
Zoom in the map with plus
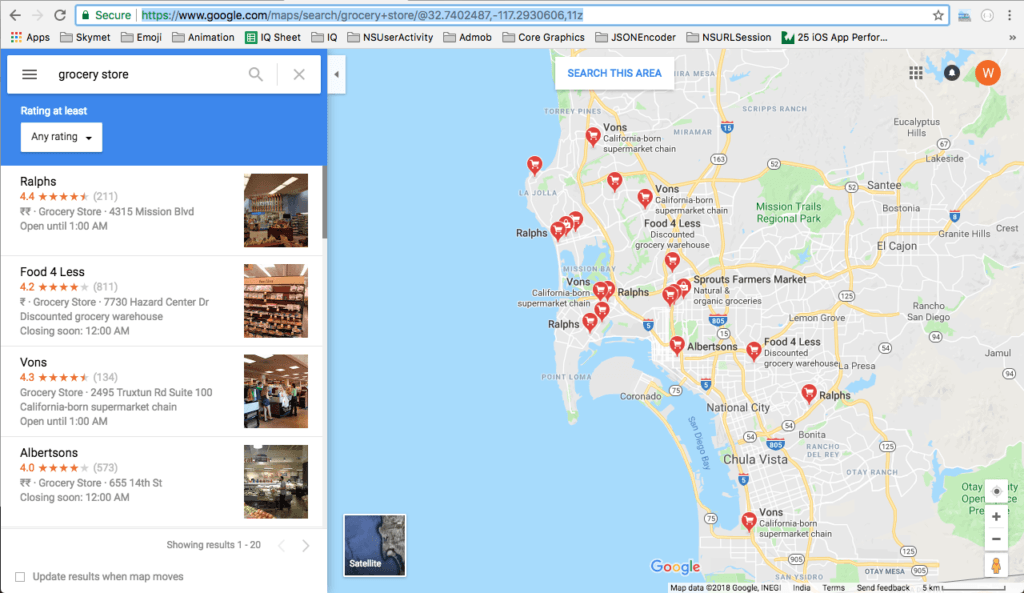pyautogui.click(x=996, y=517)
